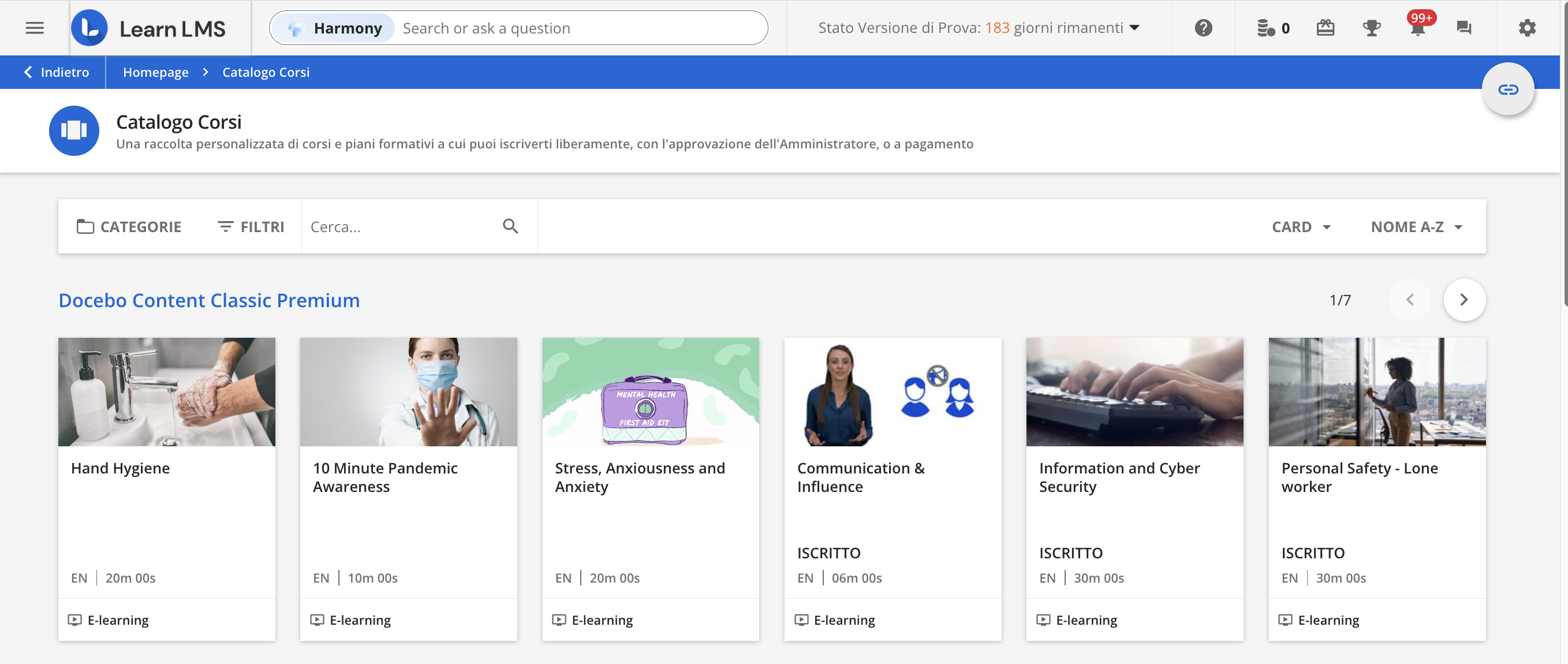Click Stress, Anxiousness and Anxiety title

tap(640, 477)
